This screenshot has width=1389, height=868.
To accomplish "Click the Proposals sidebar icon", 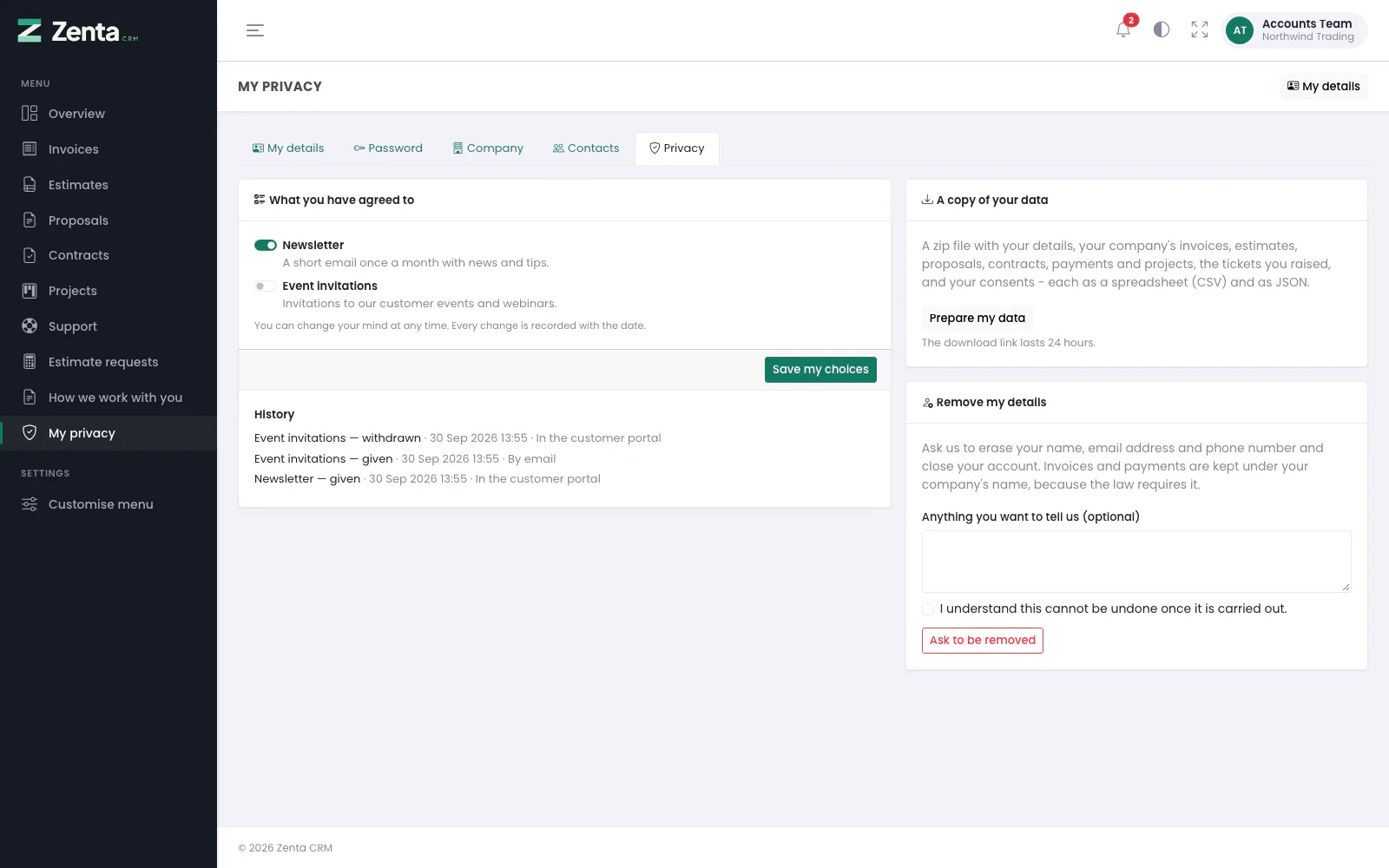I will (30, 220).
